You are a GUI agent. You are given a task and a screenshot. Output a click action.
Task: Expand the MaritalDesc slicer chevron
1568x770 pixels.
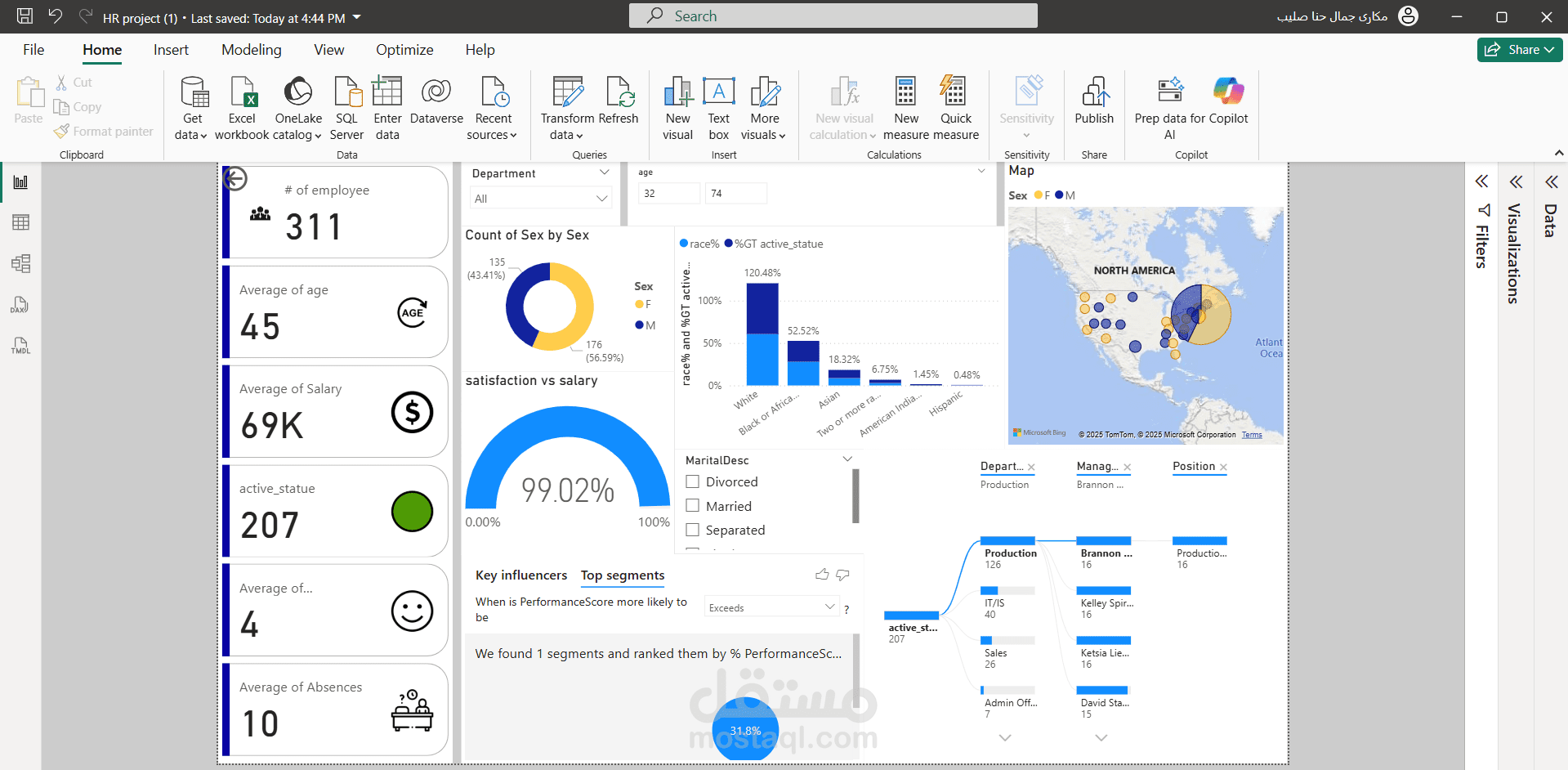(847, 459)
